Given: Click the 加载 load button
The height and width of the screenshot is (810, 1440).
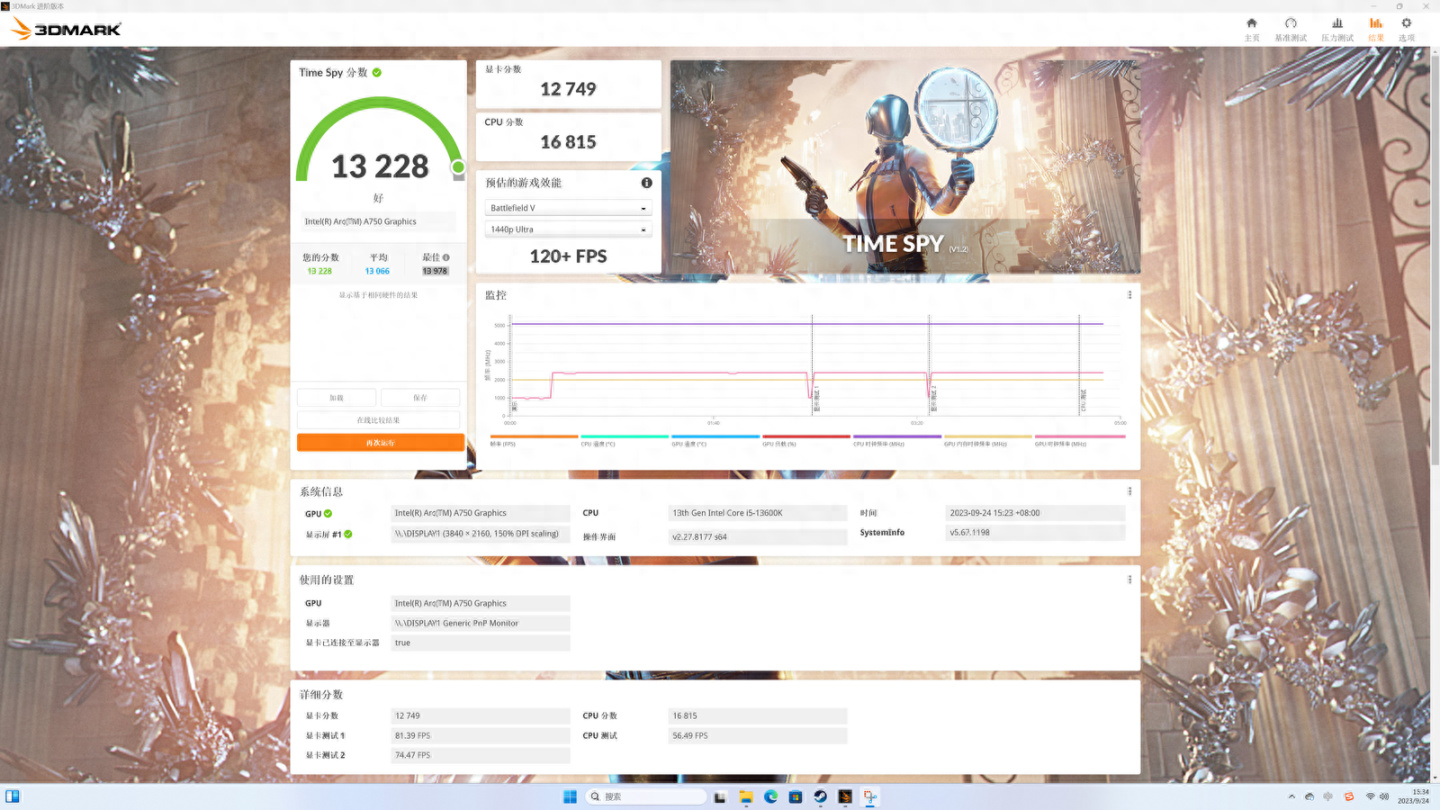Looking at the screenshot, I should click(336, 398).
